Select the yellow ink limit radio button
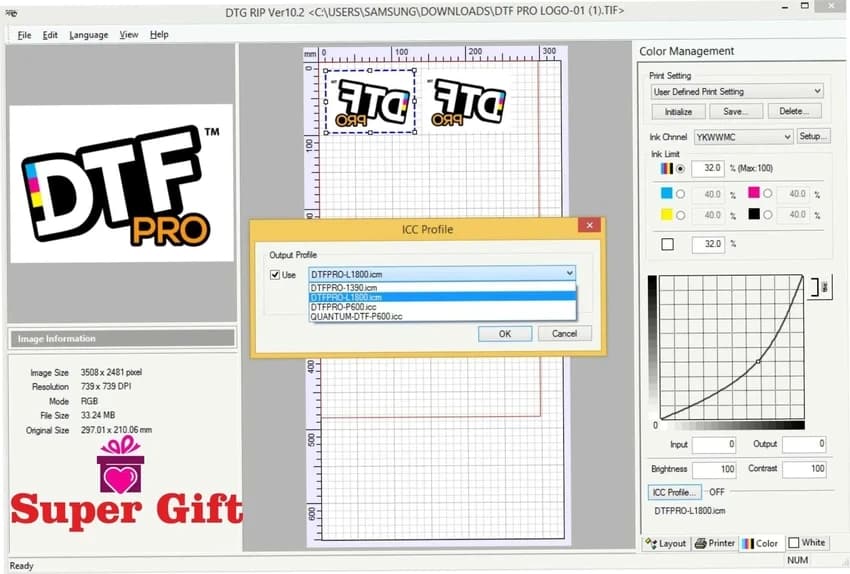Image resolution: width=850 pixels, height=574 pixels. pos(680,215)
